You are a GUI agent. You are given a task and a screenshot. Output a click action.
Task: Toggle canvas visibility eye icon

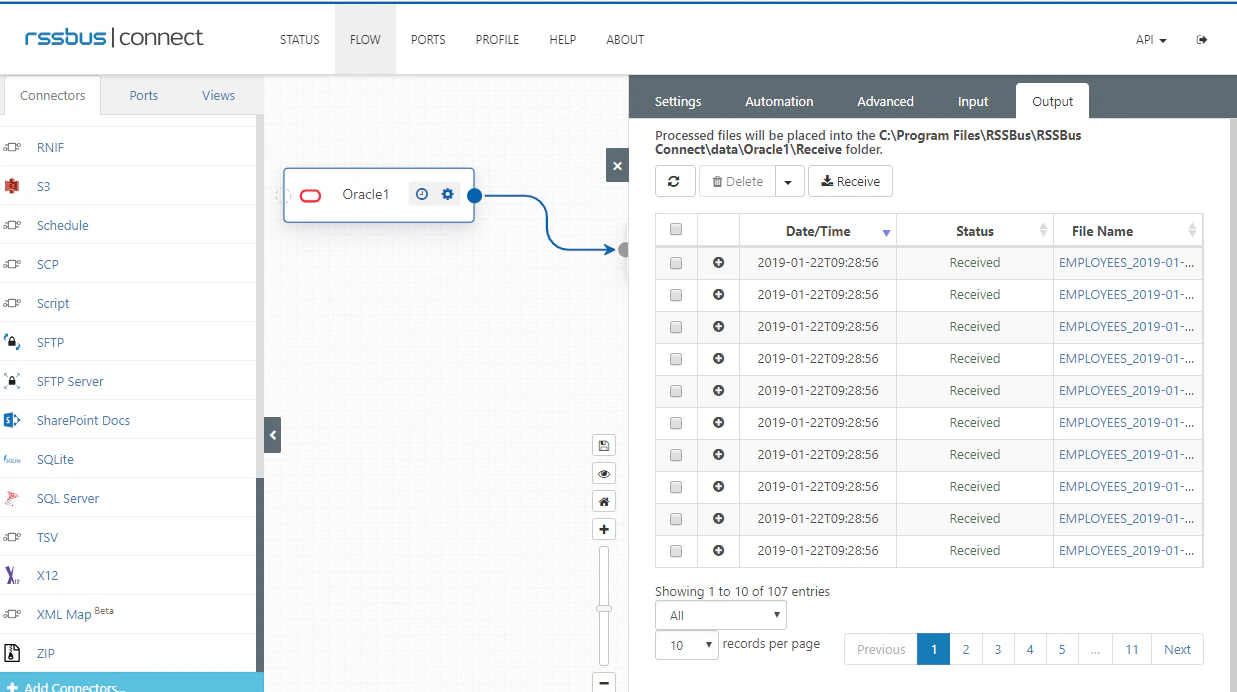pyautogui.click(x=604, y=473)
